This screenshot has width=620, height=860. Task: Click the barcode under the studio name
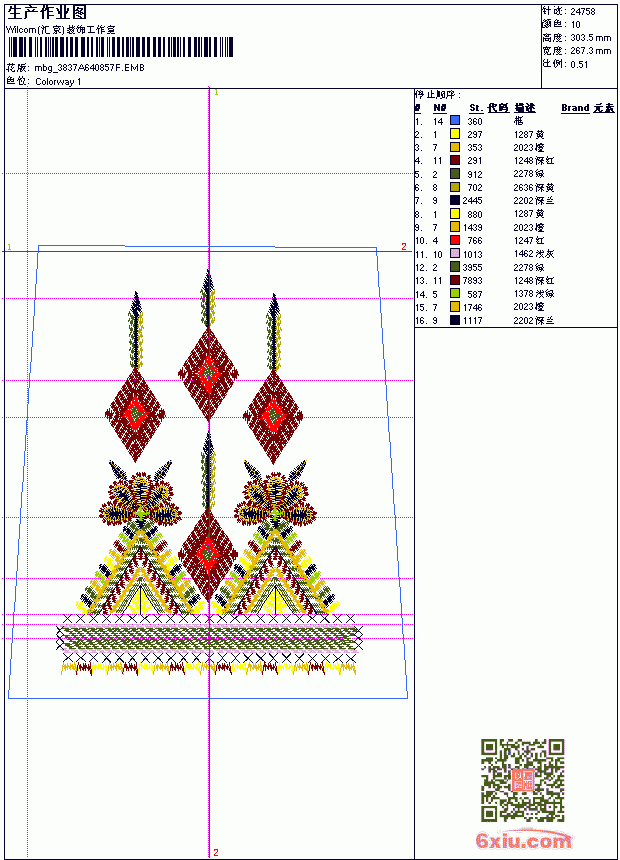click(x=120, y=47)
